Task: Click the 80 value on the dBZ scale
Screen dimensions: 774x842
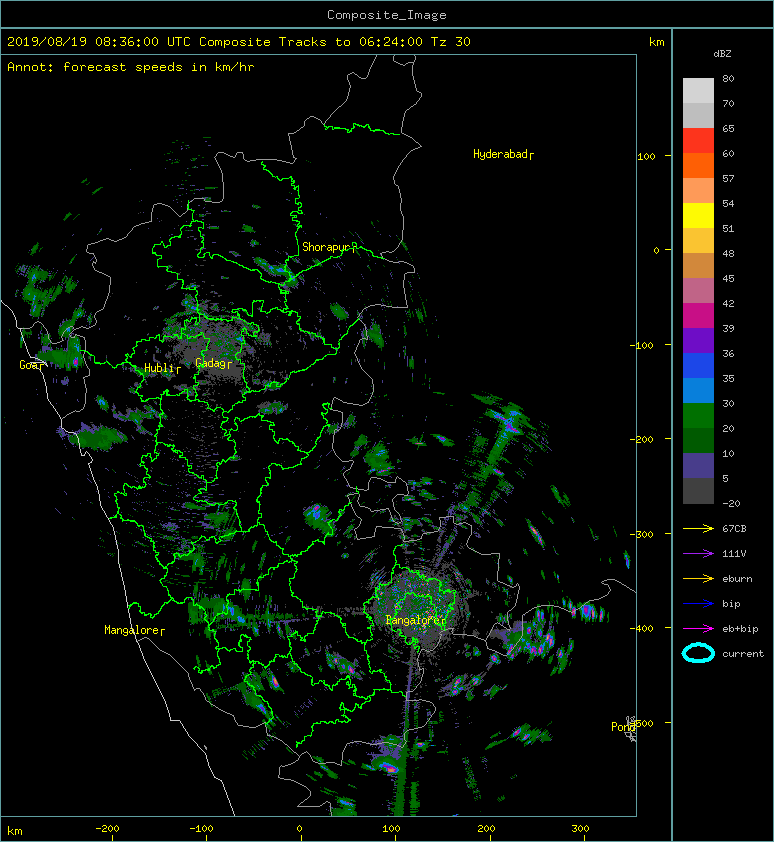Action: [x=728, y=78]
